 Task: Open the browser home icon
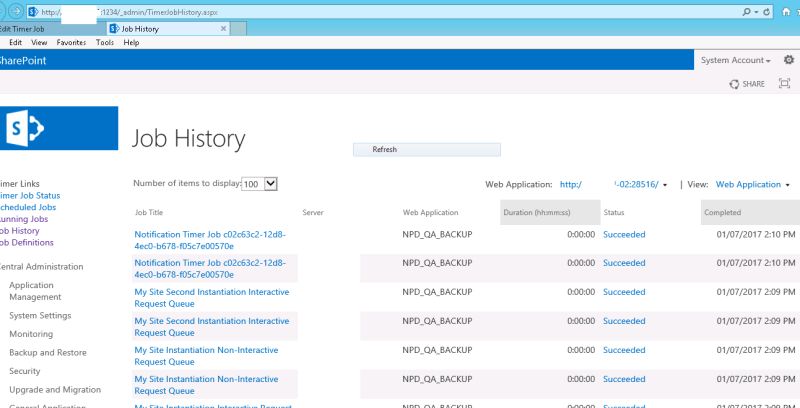pos(786,12)
